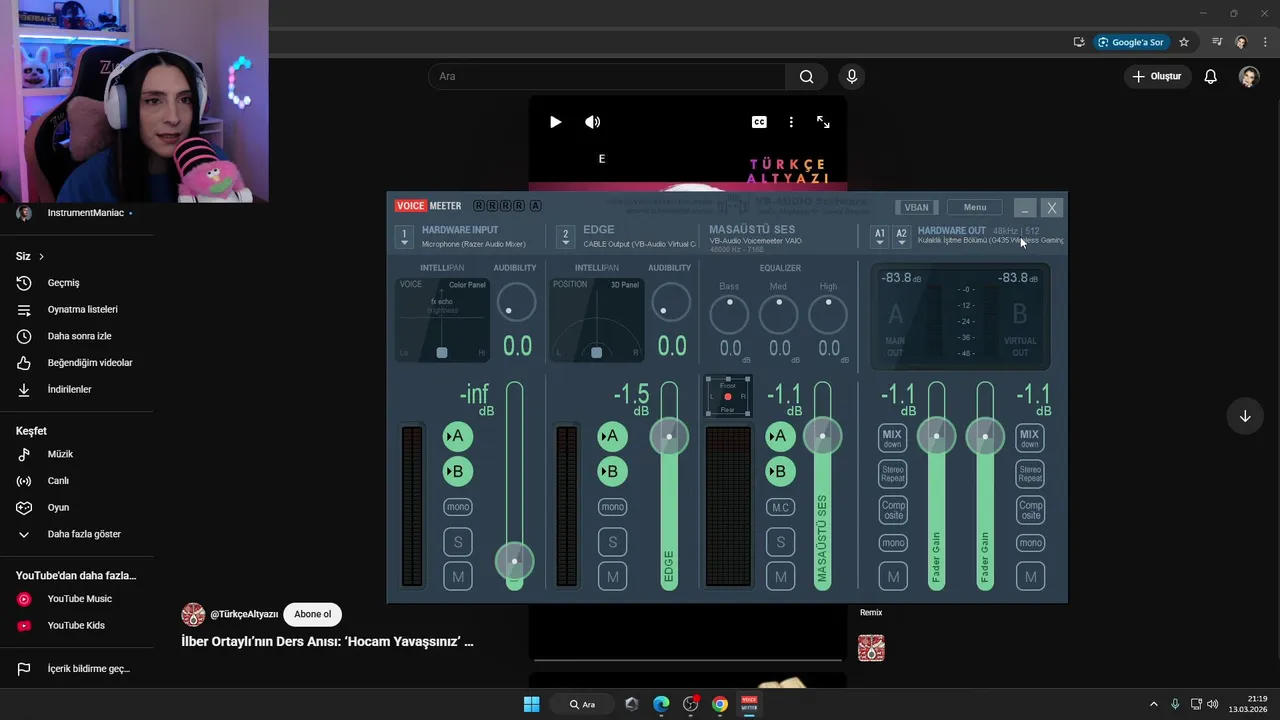Viewport: 1280px width, 720px height.
Task: Toggle the A bus on Hardware Input strip
Action: 457,436
